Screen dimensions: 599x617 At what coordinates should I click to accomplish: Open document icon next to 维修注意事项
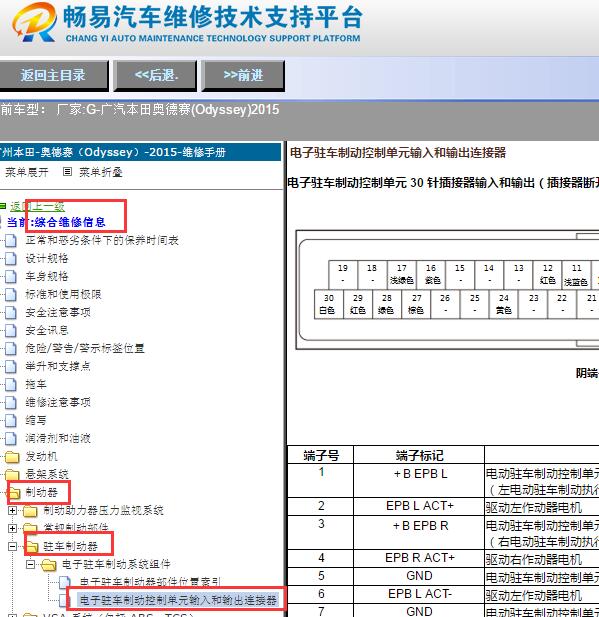point(11,402)
